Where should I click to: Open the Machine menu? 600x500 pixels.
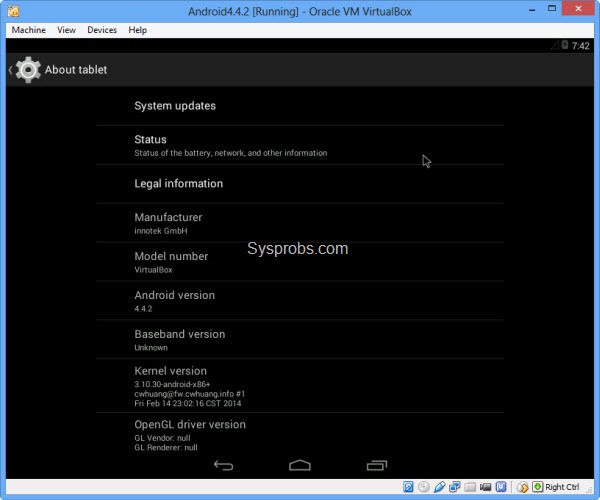29,30
